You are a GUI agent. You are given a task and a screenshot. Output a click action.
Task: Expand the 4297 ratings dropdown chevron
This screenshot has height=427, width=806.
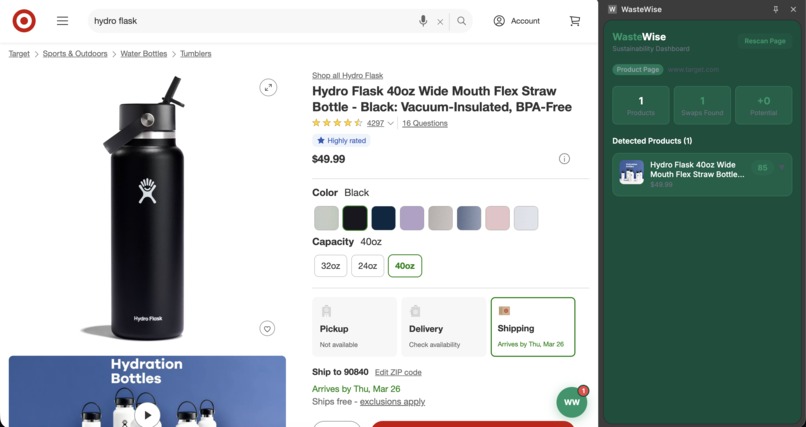(x=391, y=123)
